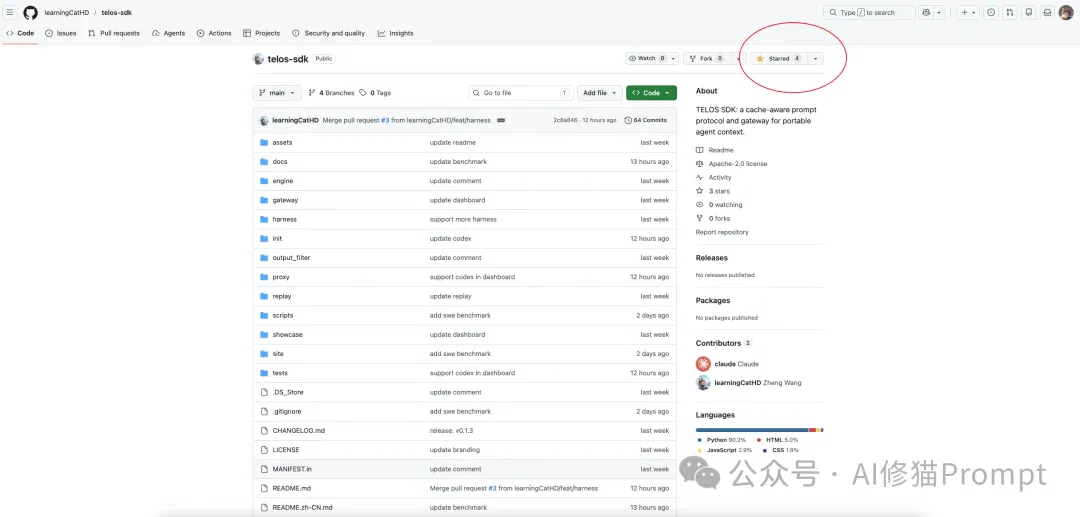Open your pull requests header icon
The height and width of the screenshot is (517, 1080).
(1010, 12)
